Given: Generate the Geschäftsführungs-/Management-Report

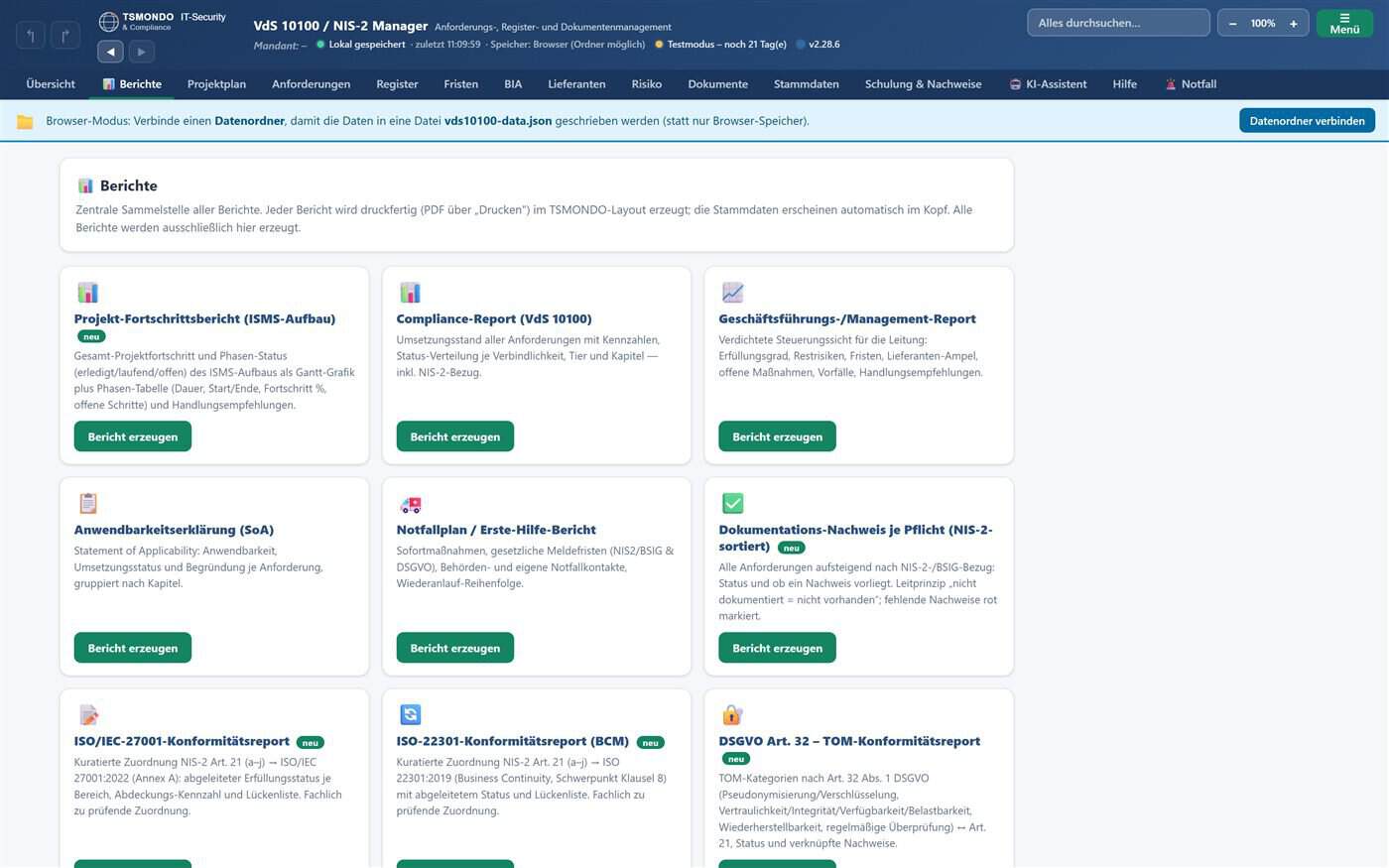Looking at the screenshot, I should coord(778,436).
